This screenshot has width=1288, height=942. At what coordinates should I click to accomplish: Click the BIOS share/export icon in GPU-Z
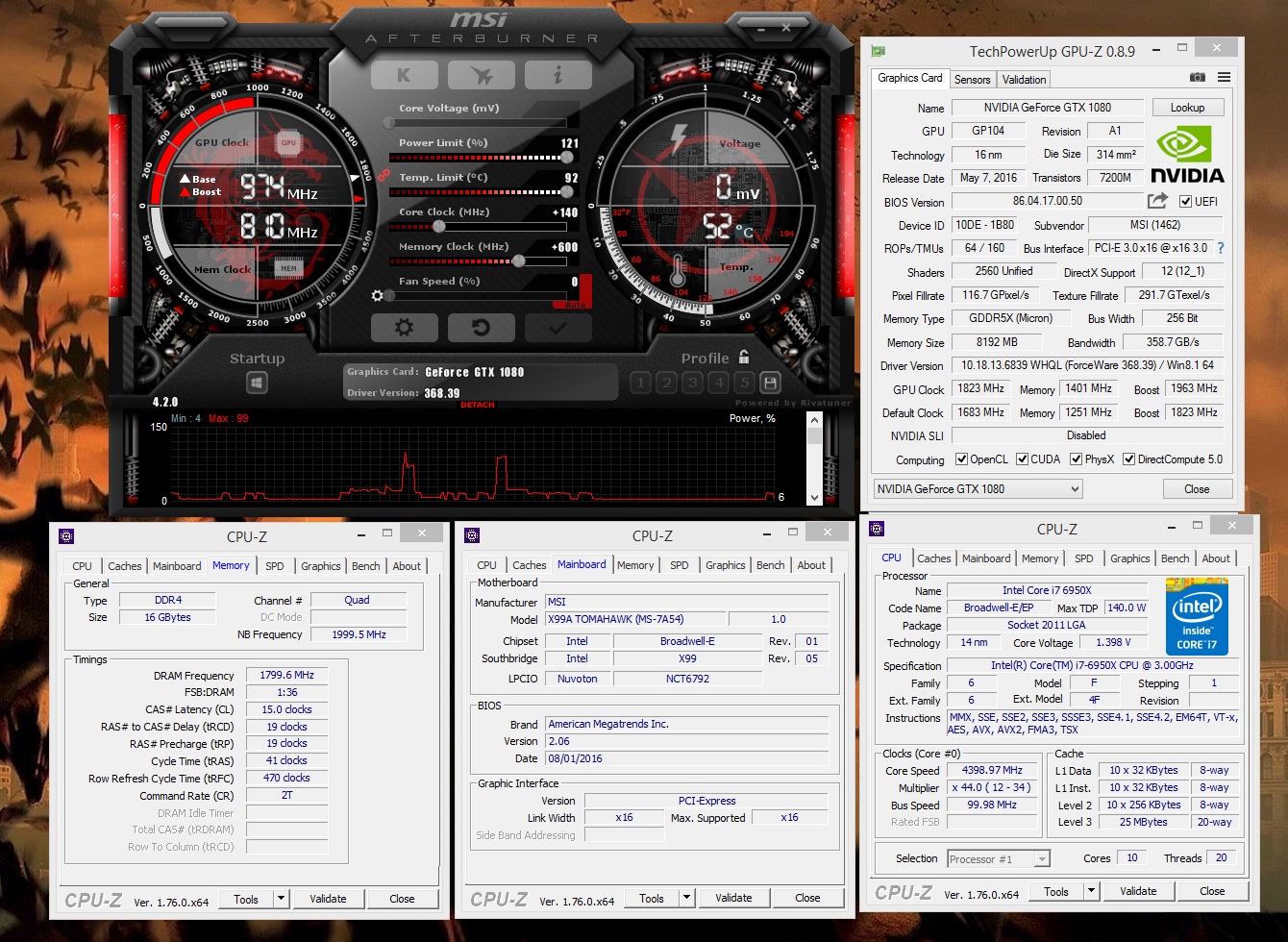(x=1158, y=200)
